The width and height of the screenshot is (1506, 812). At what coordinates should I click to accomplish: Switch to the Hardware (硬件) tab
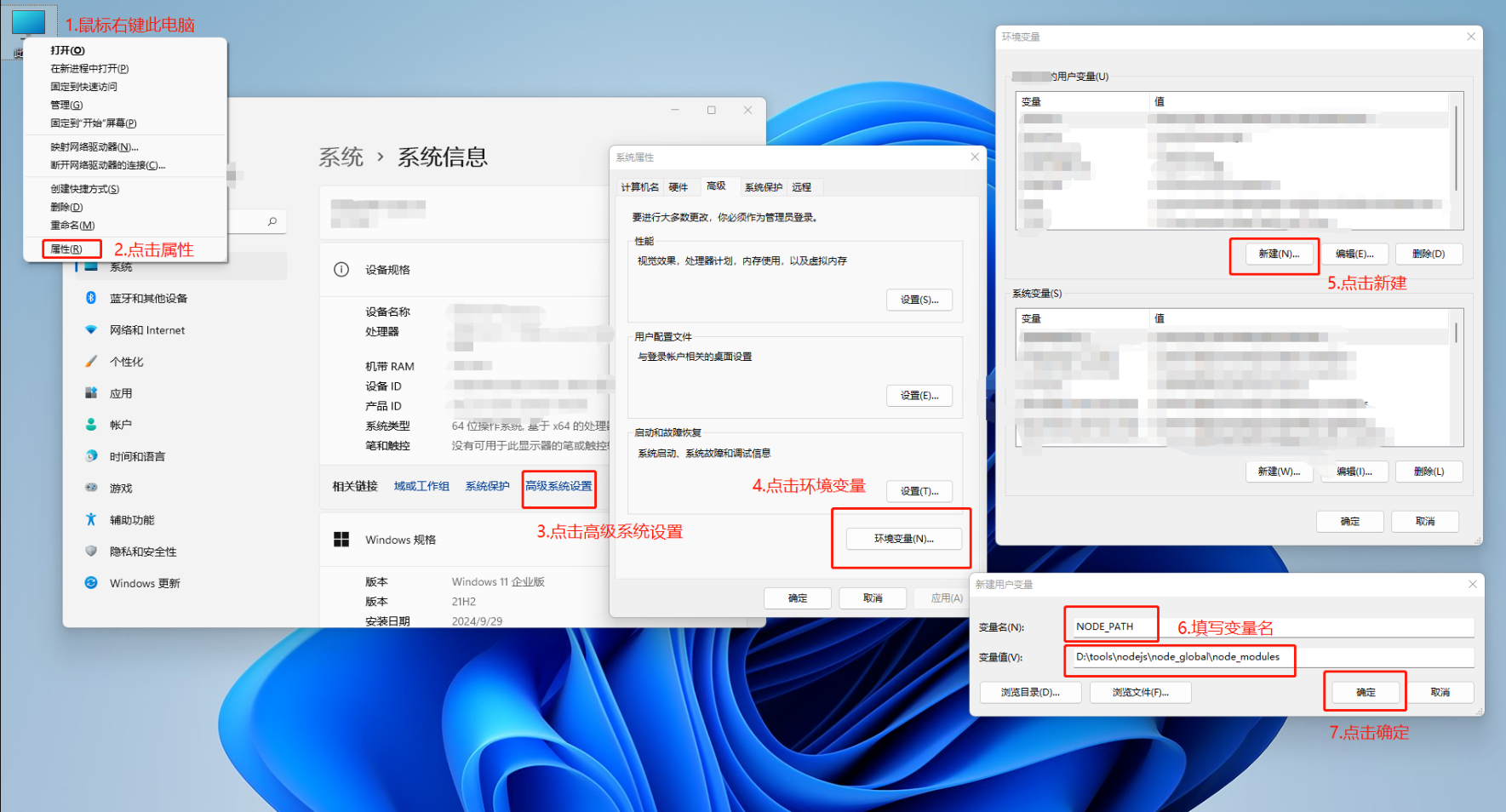point(678,187)
